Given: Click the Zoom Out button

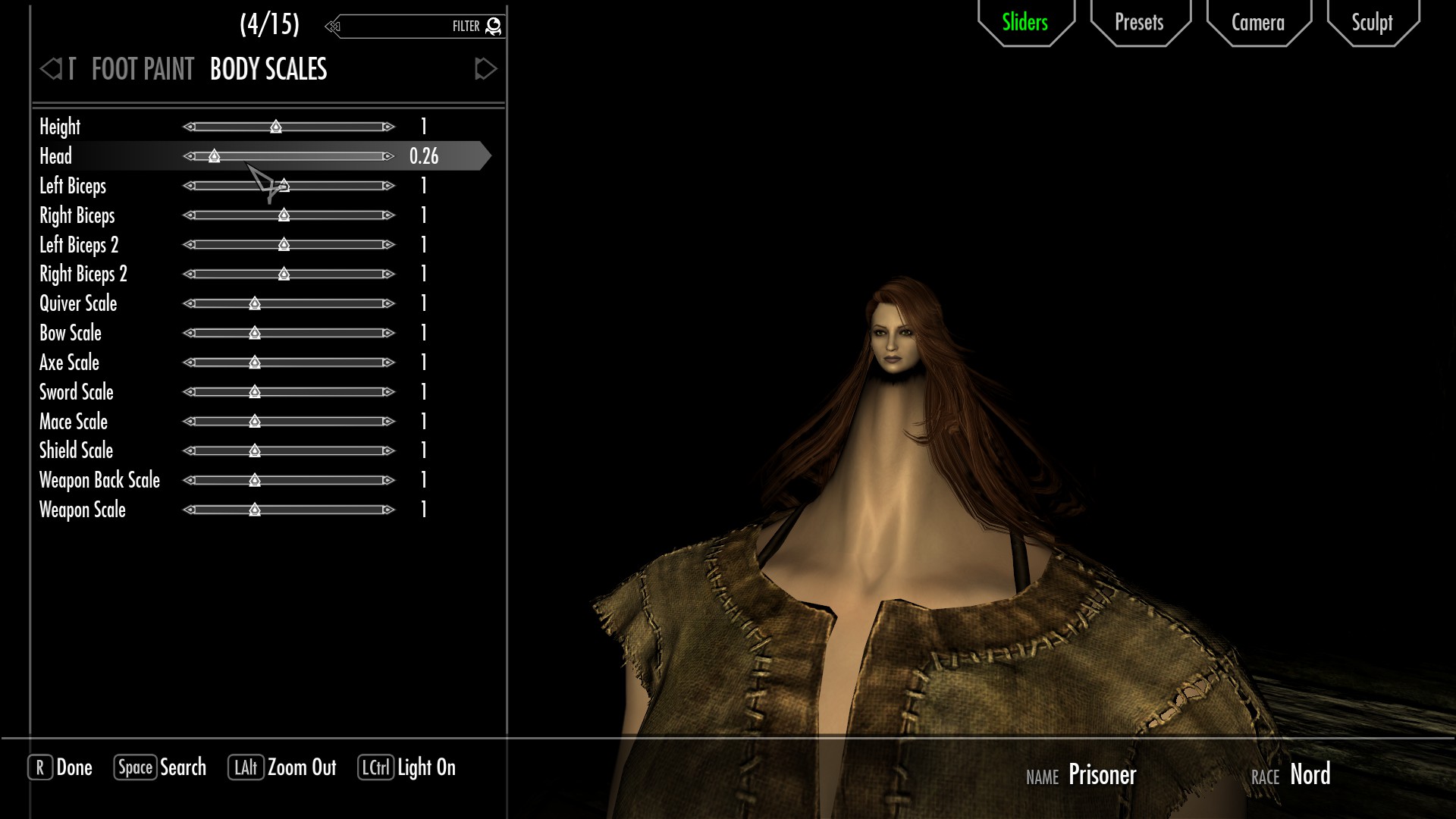Looking at the screenshot, I should [x=282, y=767].
